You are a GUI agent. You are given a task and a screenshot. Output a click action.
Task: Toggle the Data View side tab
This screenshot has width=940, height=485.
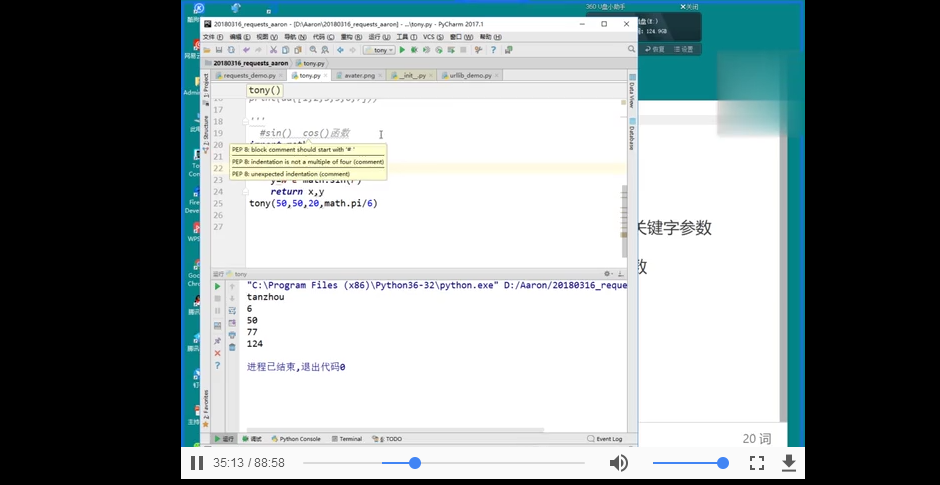[x=632, y=92]
